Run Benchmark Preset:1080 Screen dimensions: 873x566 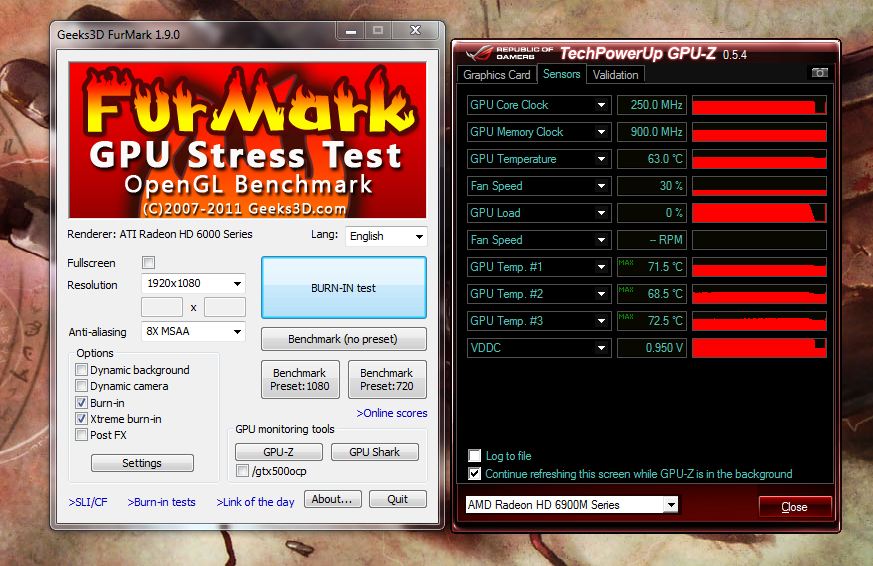(300, 380)
